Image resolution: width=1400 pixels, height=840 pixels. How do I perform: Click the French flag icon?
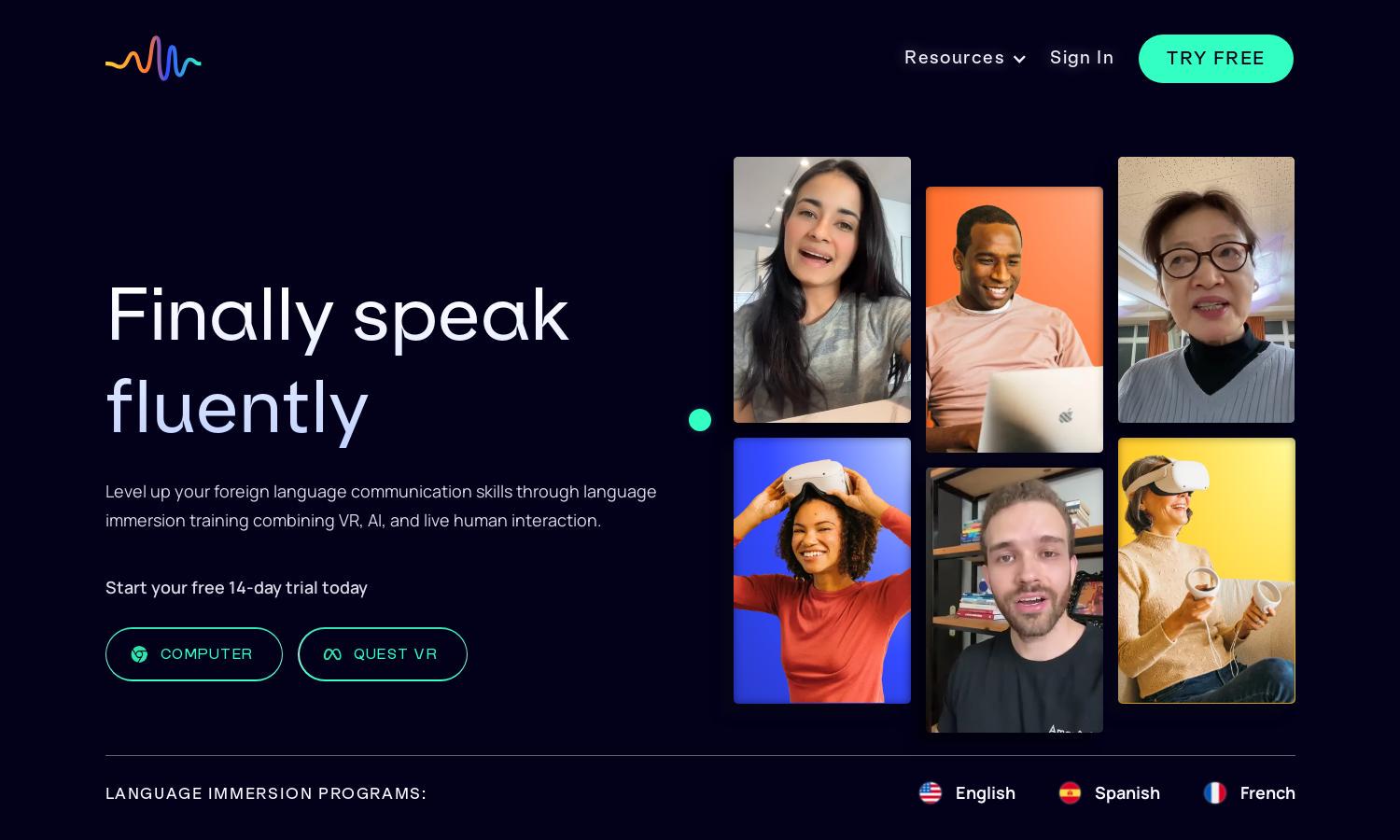point(1215,793)
